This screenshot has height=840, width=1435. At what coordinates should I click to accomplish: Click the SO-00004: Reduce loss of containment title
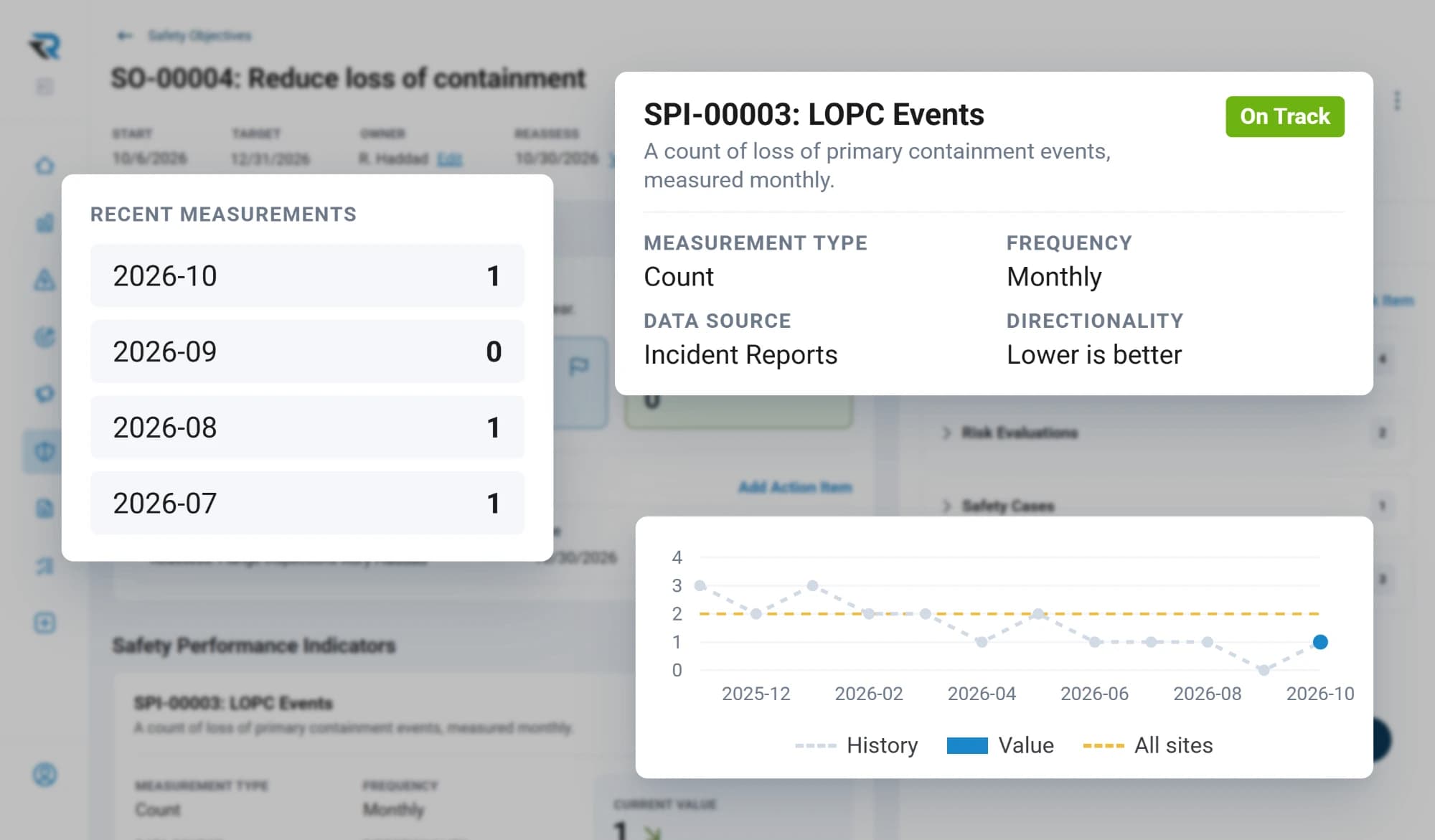tap(348, 78)
